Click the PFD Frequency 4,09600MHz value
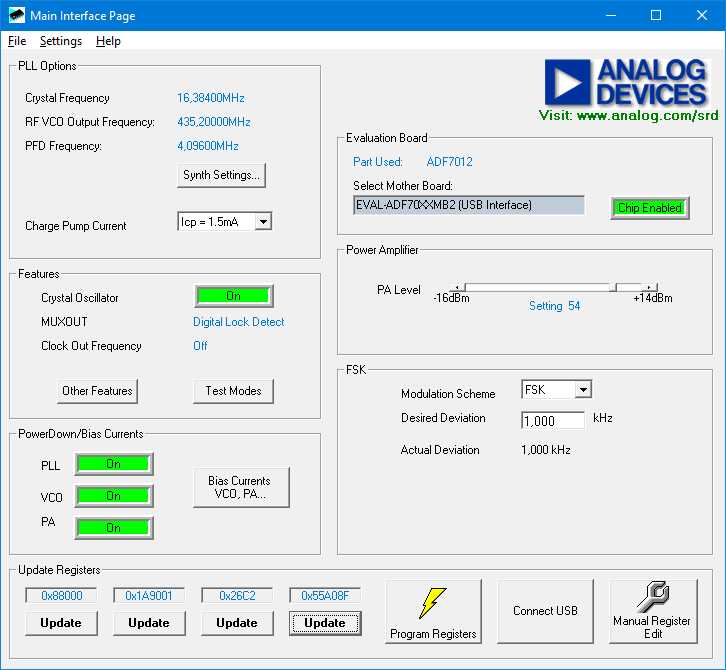The height and width of the screenshot is (670, 726). (x=207, y=146)
